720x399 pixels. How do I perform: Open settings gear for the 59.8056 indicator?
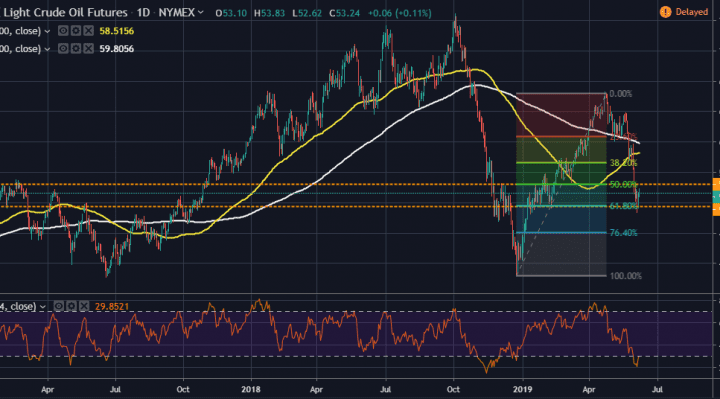pyautogui.click(x=76, y=49)
